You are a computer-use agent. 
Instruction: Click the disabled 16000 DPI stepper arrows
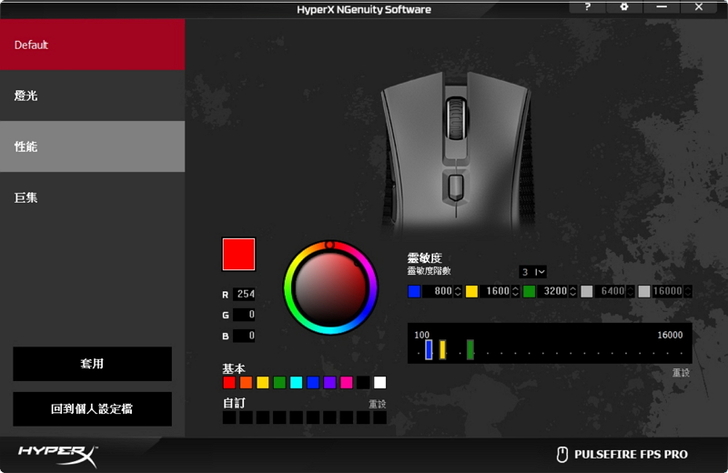point(688,291)
